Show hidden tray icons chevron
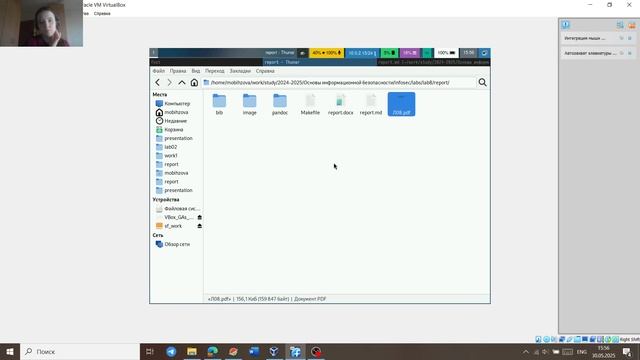Viewport: 640px width, 360px height. coord(526,352)
